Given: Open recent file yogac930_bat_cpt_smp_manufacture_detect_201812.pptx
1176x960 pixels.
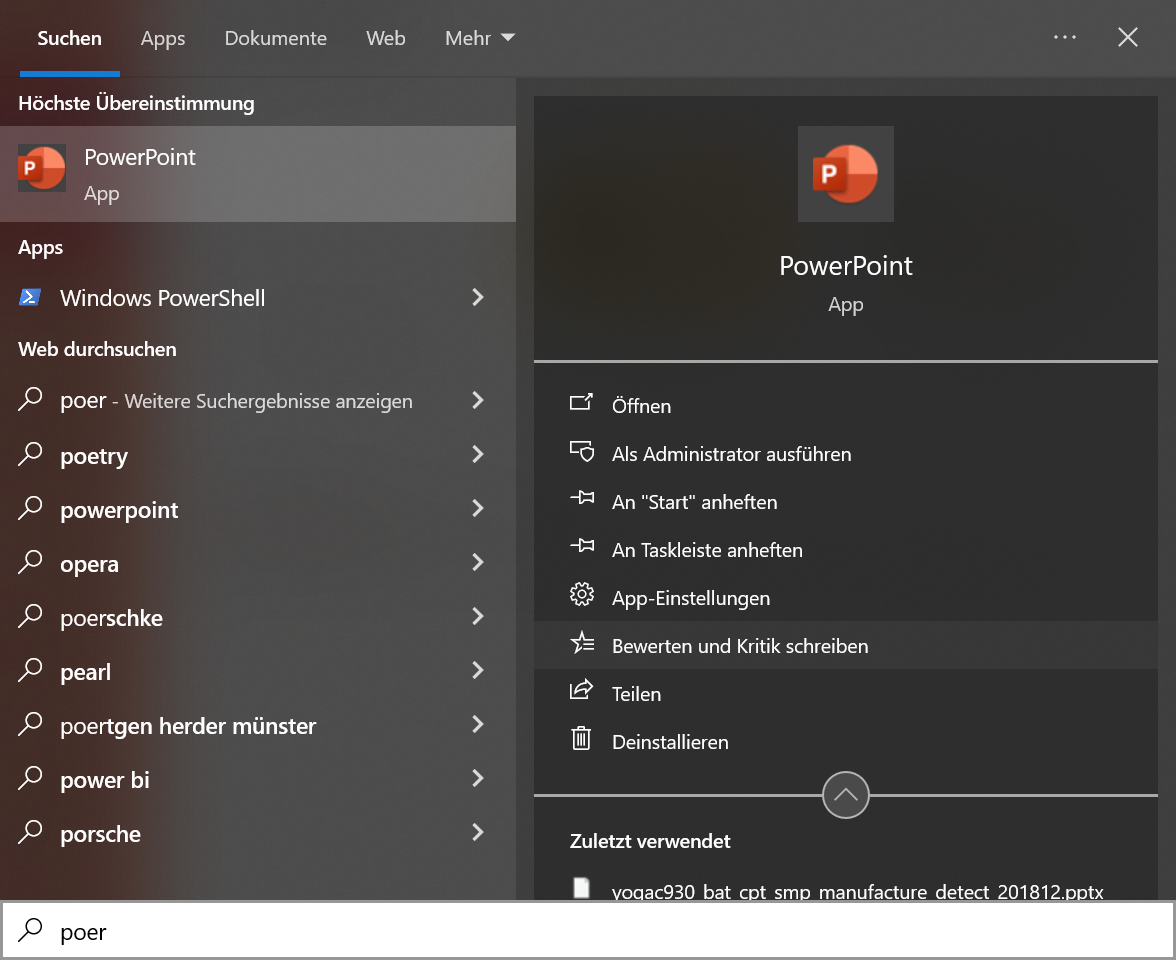Looking at the screenshot, I should pyautogui.click(x=845, y=890).
